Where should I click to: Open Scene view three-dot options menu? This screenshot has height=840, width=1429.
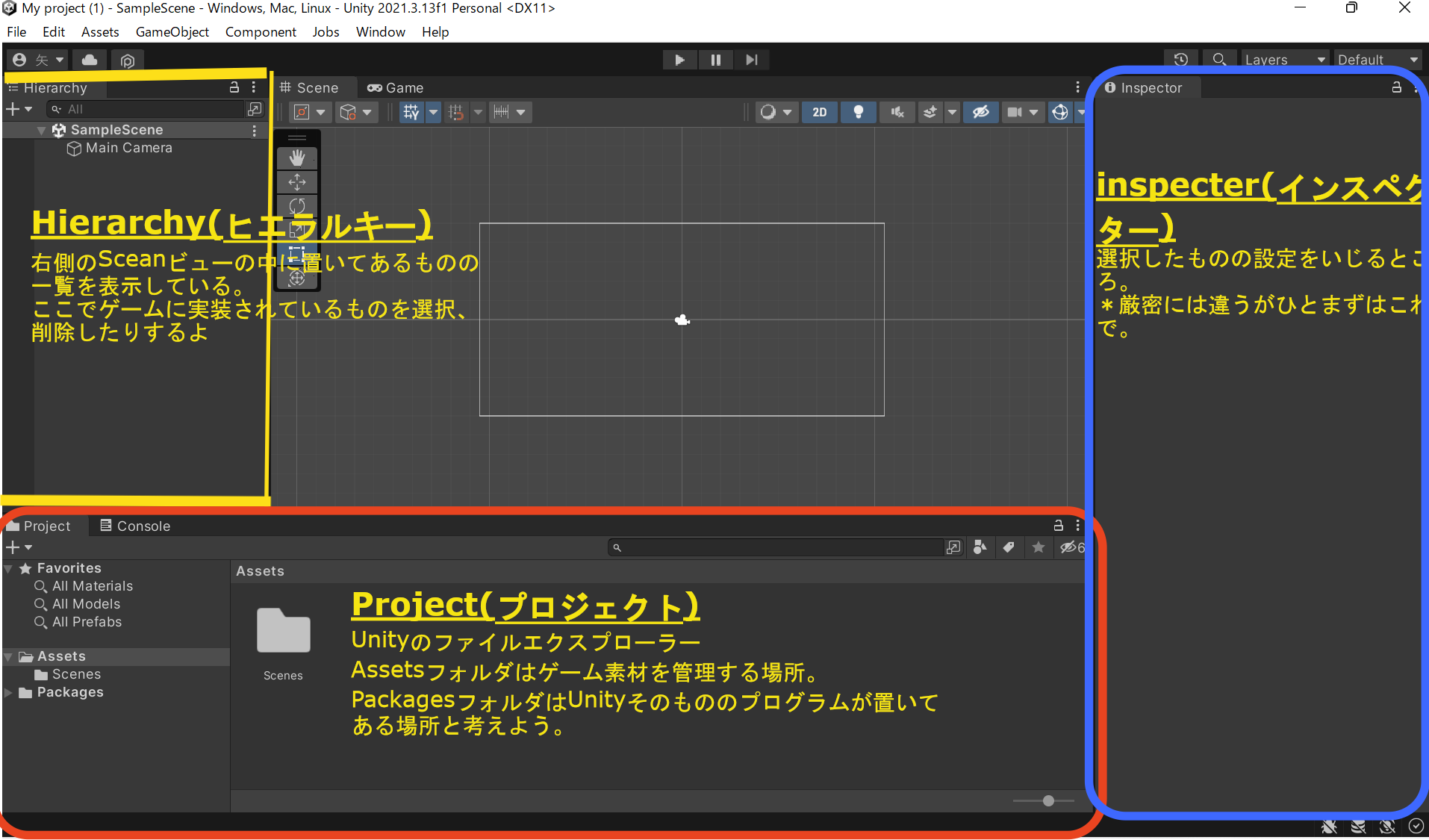pos(1077,87)
